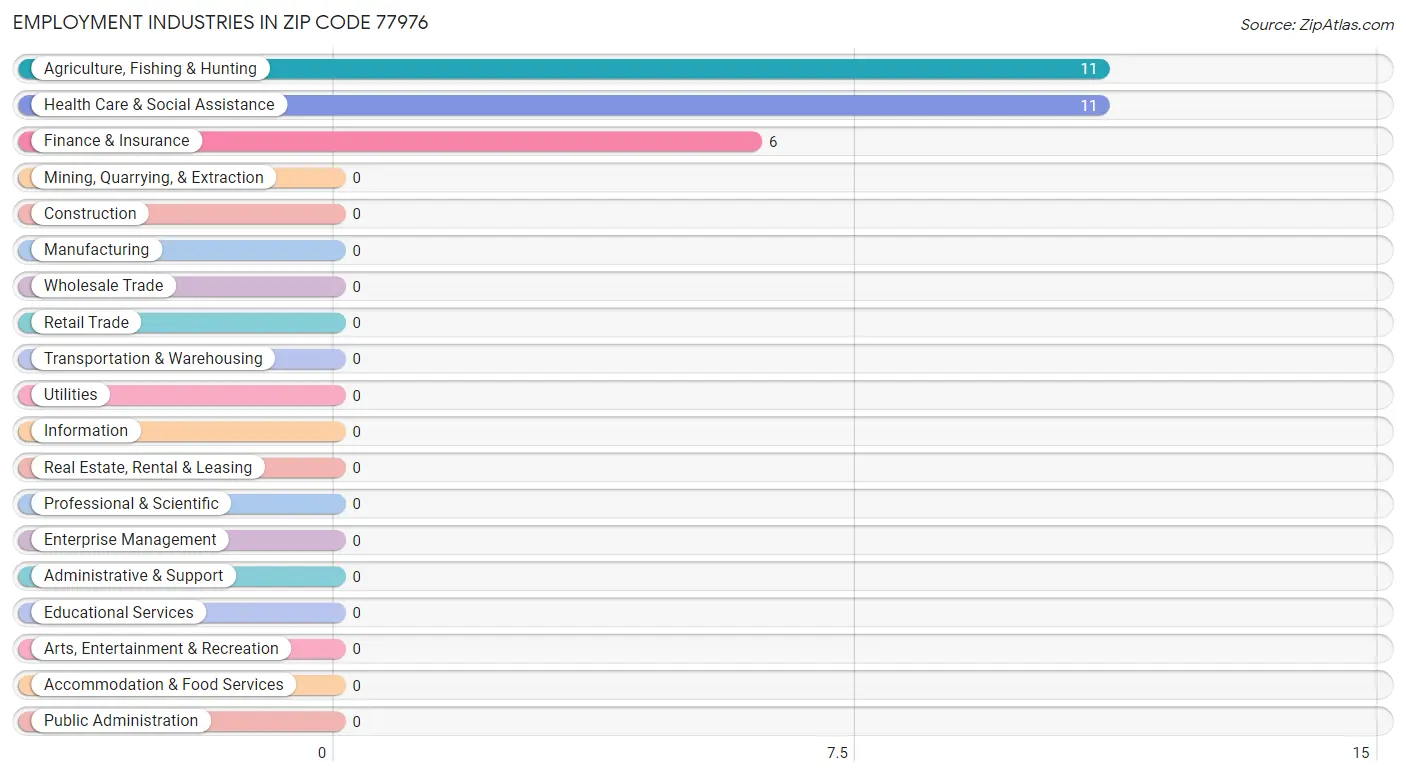Click the Administrative & Support label
Image resolution: width=1406 pixels, height=776 pixels.
point(134,576)
